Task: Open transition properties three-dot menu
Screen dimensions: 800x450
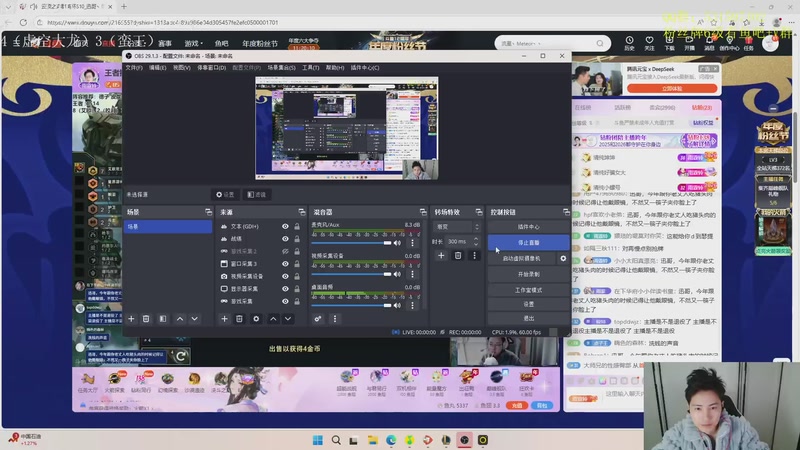Action: (x=474, y=256)
